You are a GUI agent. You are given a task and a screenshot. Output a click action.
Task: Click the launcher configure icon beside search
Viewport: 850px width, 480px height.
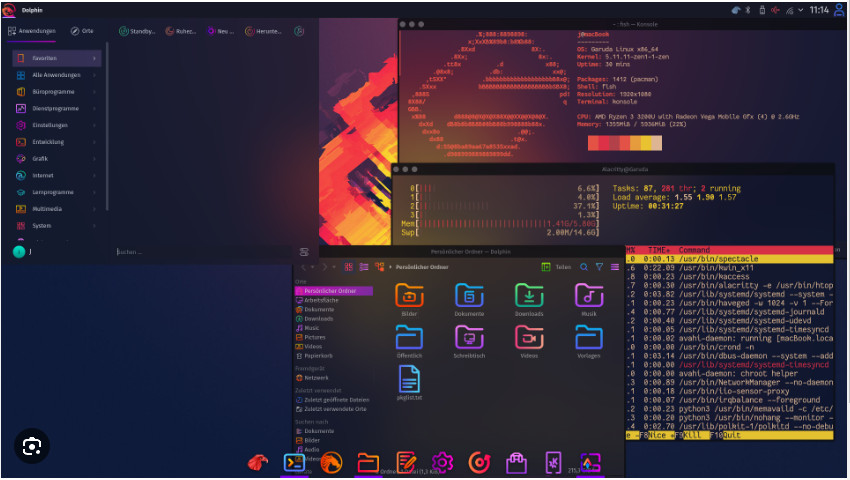304,252
